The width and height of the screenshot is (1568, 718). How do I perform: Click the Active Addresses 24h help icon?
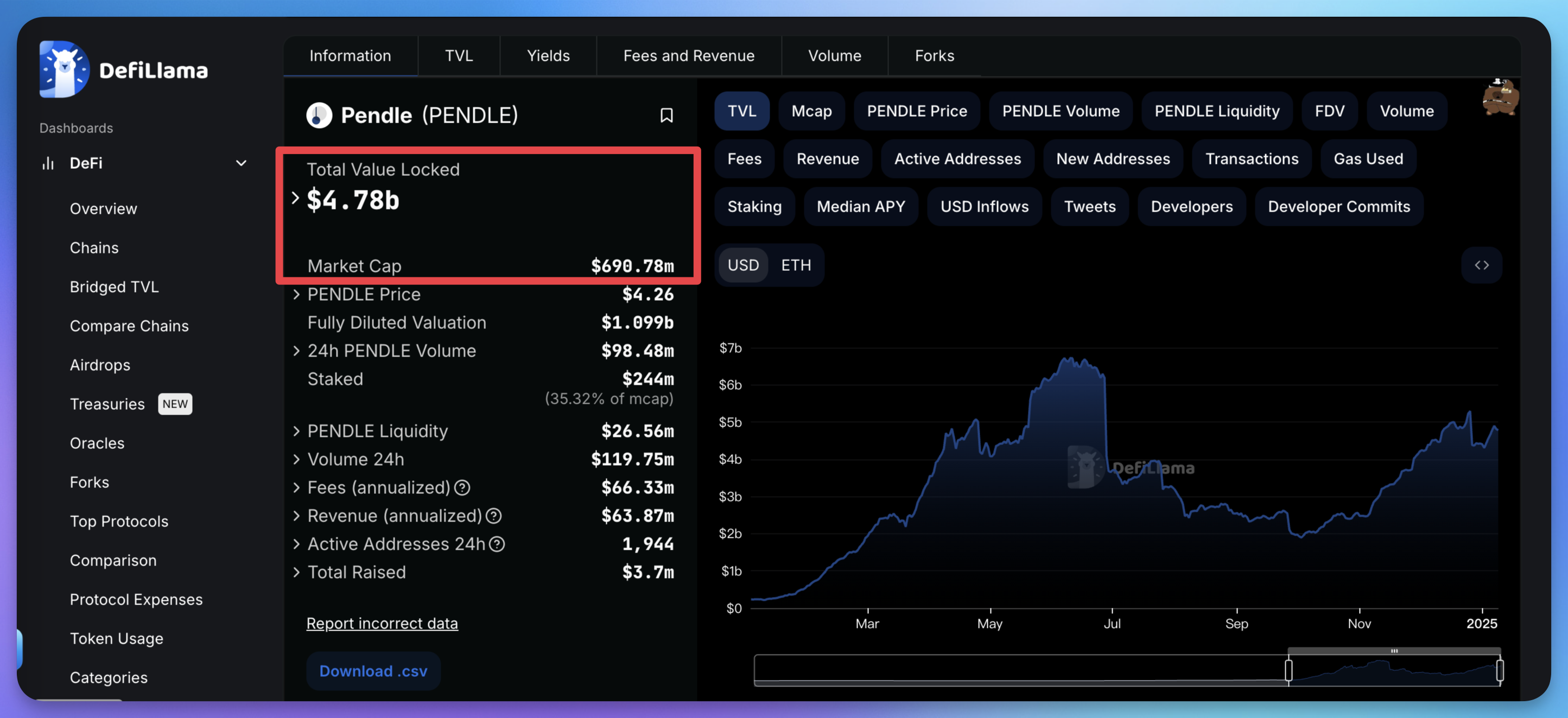tap(497, 544)
